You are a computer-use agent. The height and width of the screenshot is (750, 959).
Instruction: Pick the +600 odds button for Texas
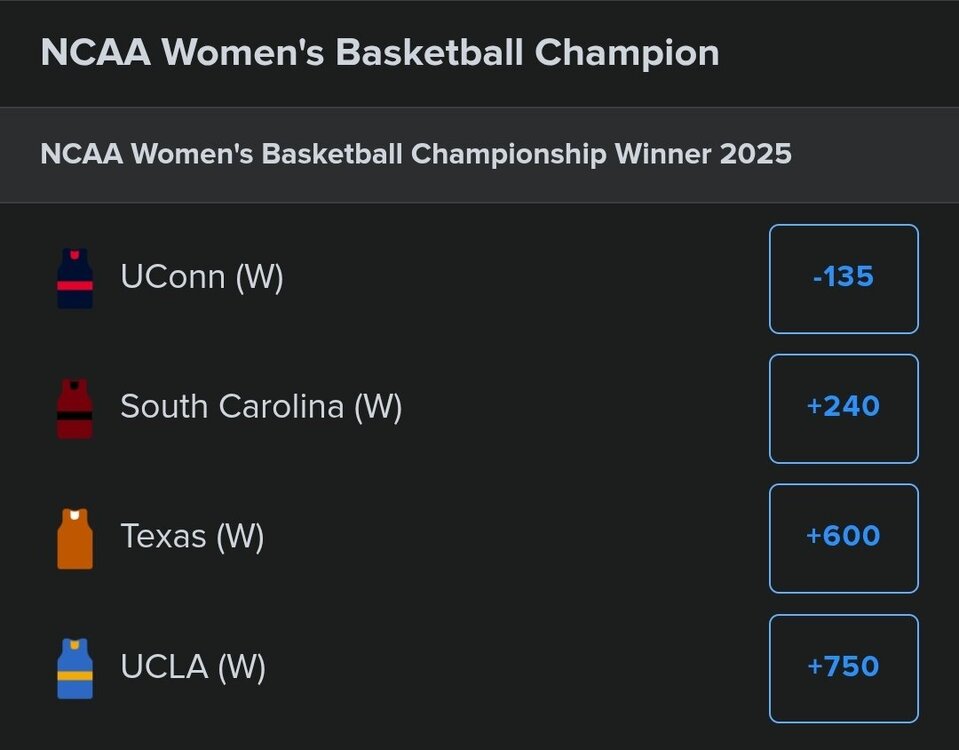click(x=843, y=538)
